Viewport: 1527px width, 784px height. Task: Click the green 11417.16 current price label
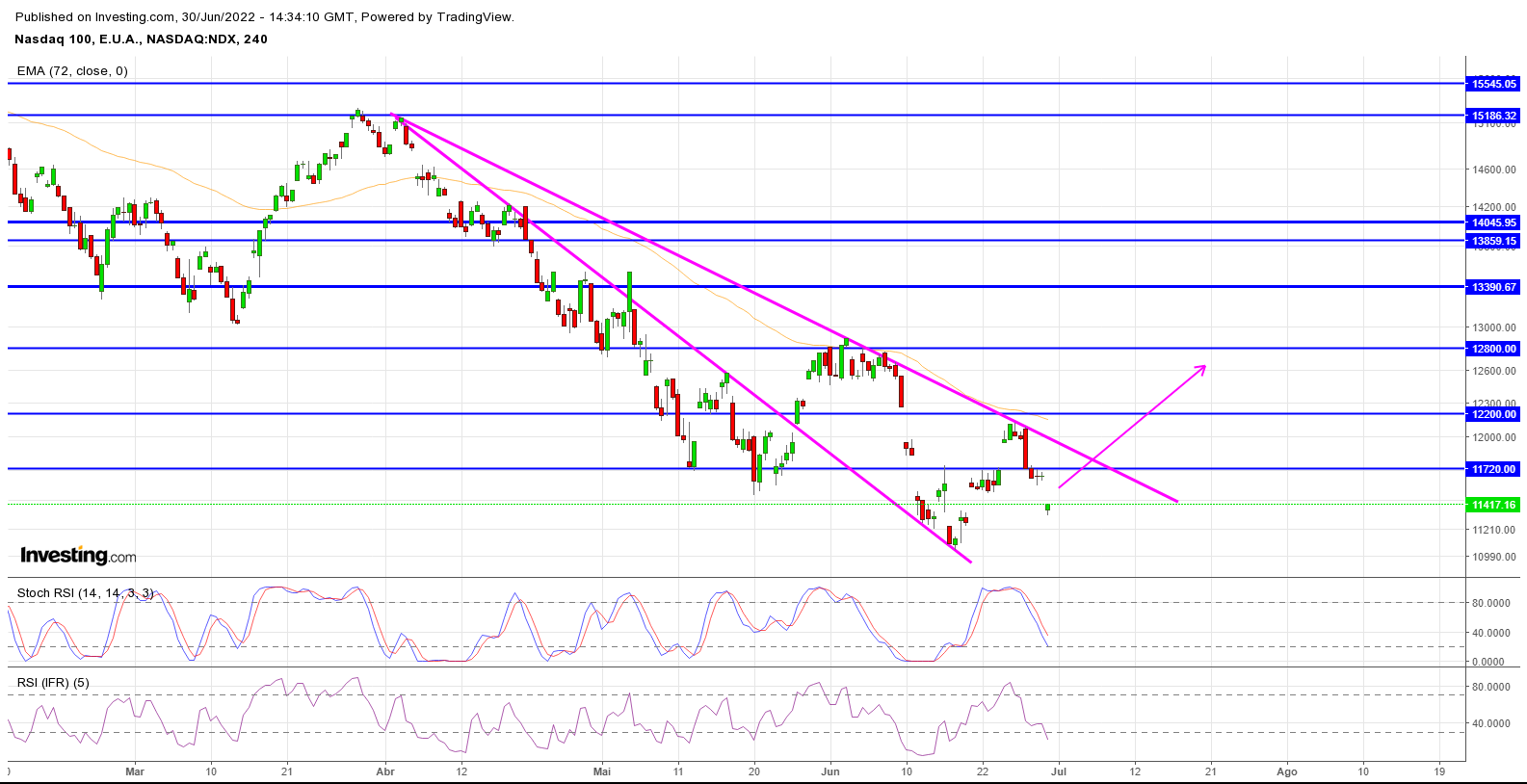coord(1493,505)
